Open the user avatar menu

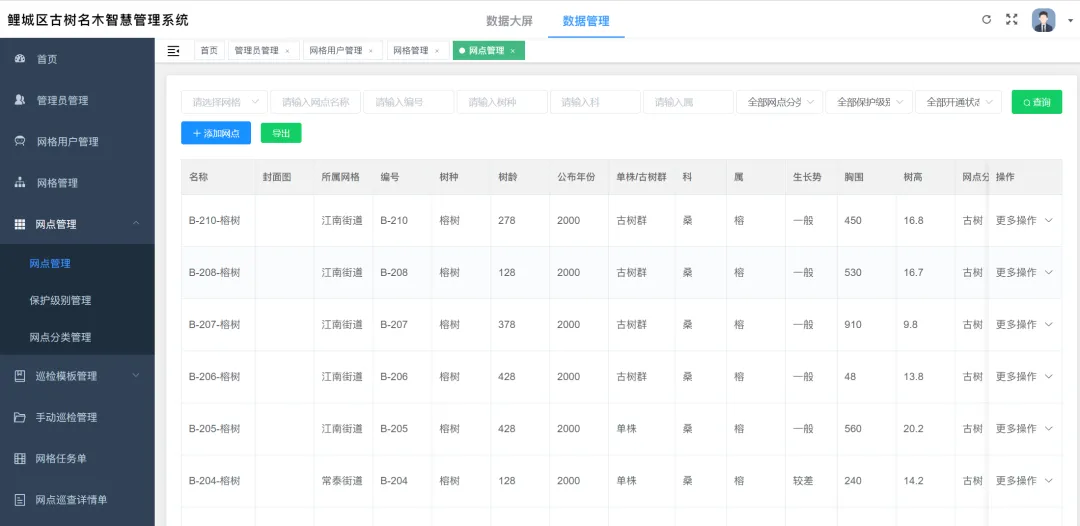[x=1043, y=20]
